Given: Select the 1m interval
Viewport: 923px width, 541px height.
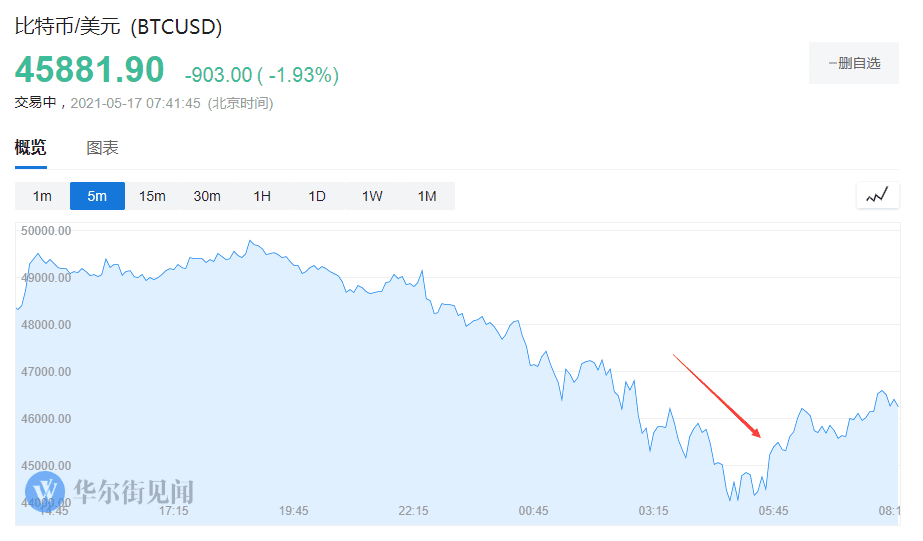Looking at the screenshot, I should (42, 196).
